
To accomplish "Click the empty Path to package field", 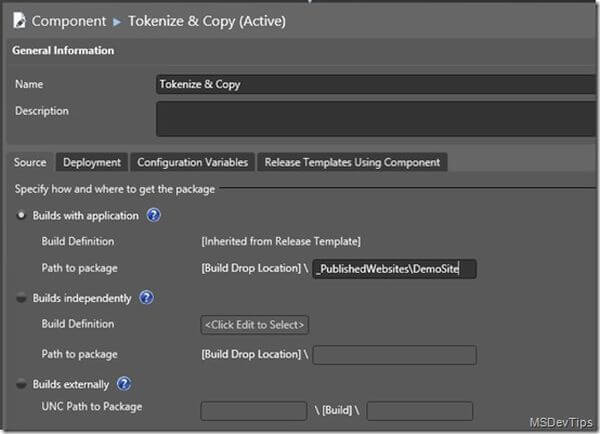I will 395,355.
